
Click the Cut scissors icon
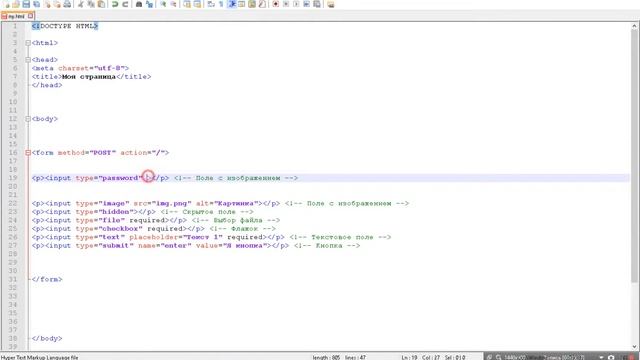pyautogui.click(x=80, y=4)
